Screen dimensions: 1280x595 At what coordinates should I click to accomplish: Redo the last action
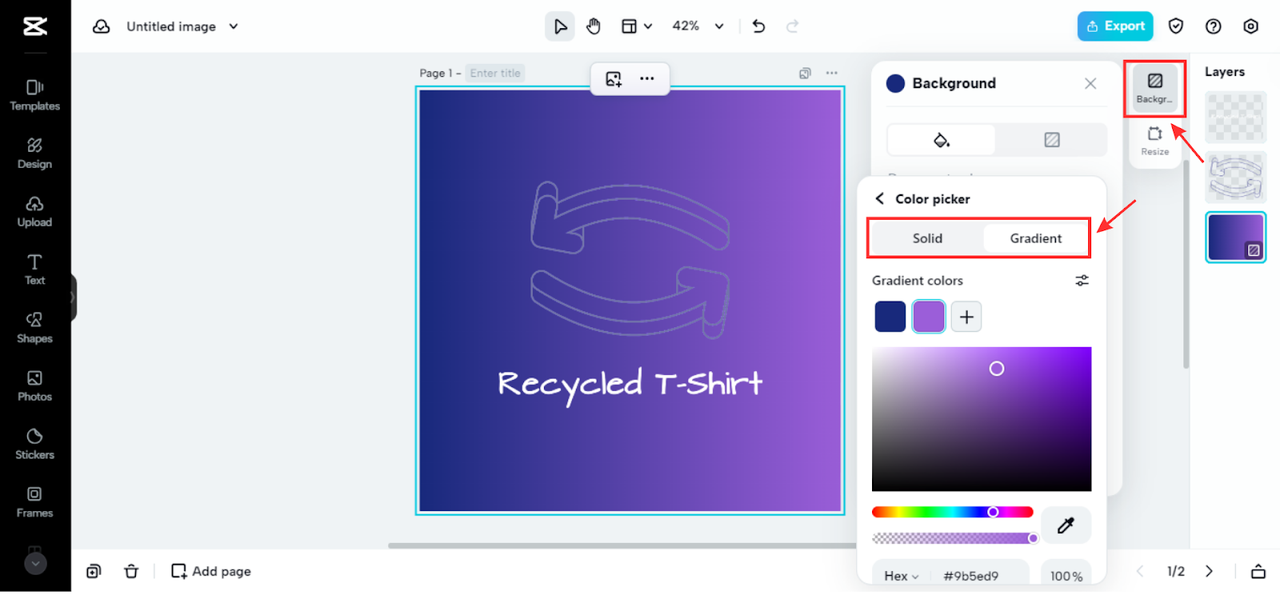[793, 26]
